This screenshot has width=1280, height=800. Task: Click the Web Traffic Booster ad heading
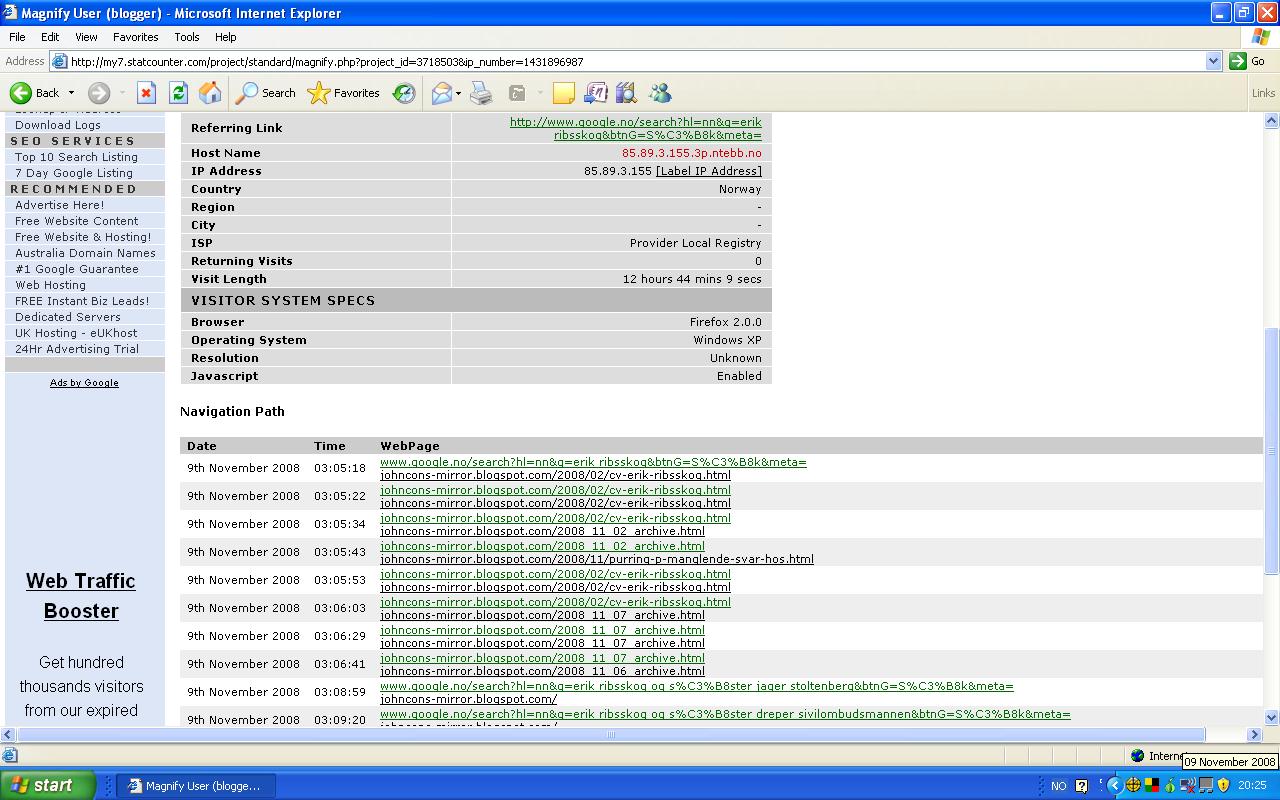81,596
